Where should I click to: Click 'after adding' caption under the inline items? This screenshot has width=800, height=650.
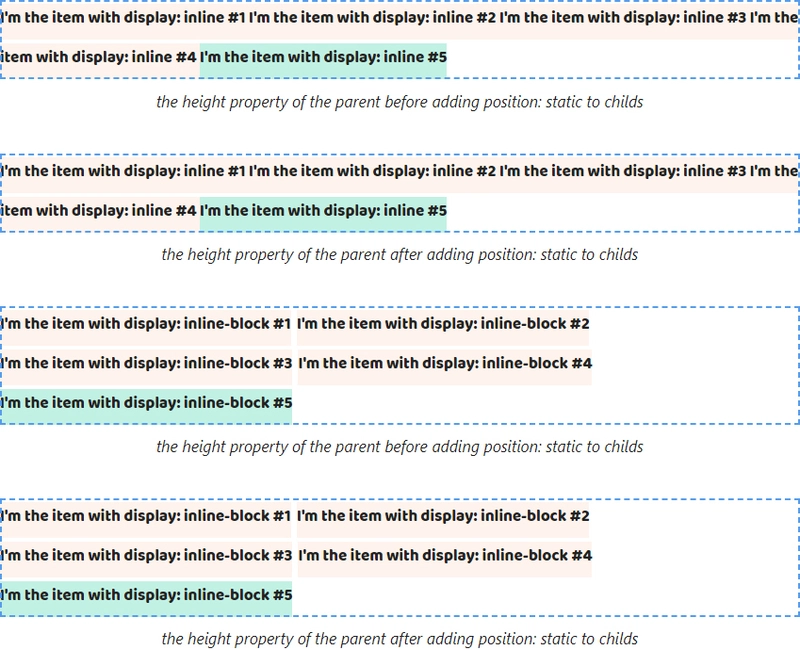click(399, 255)
